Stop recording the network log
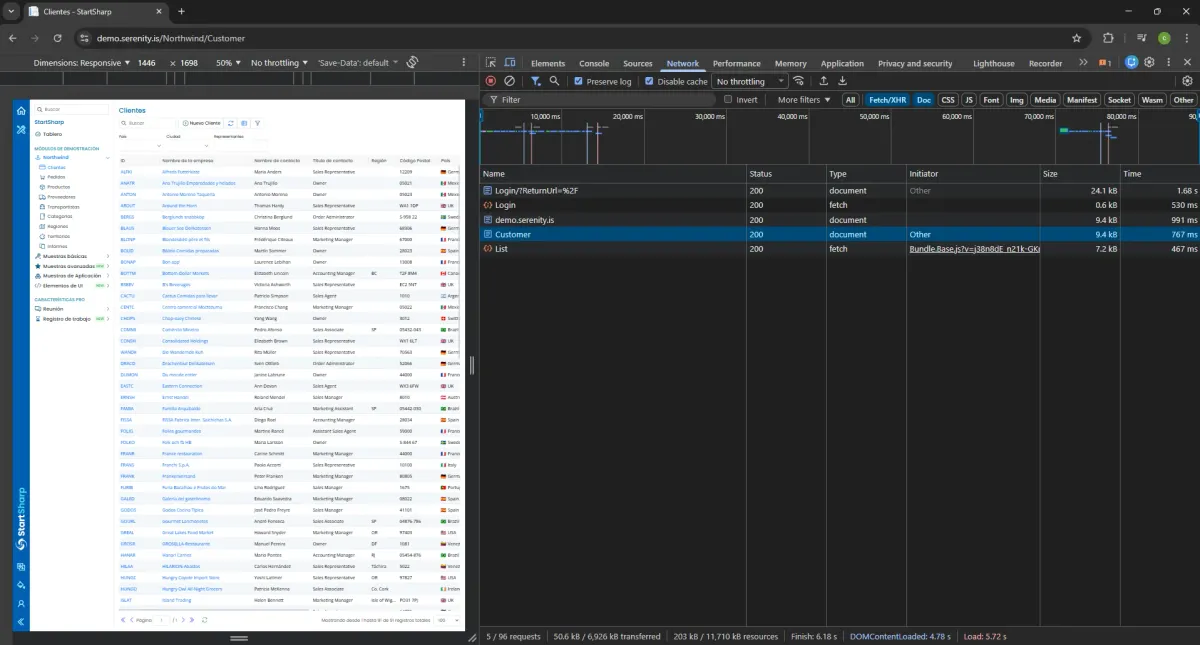 click(490, 81)
